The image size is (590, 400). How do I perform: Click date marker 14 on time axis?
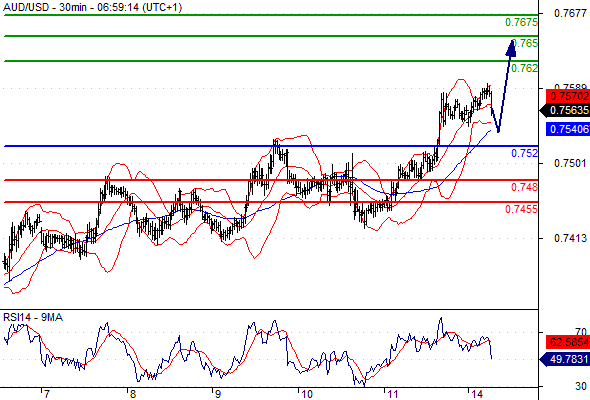(477, 394)
